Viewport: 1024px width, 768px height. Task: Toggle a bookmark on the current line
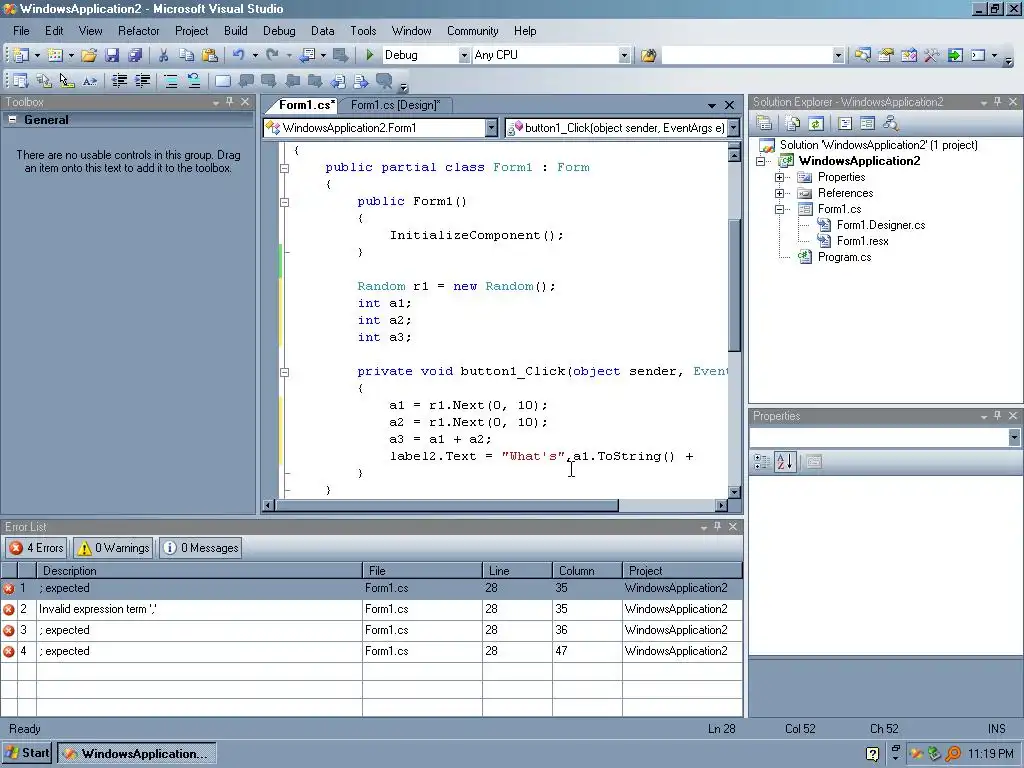coord(223,81)
